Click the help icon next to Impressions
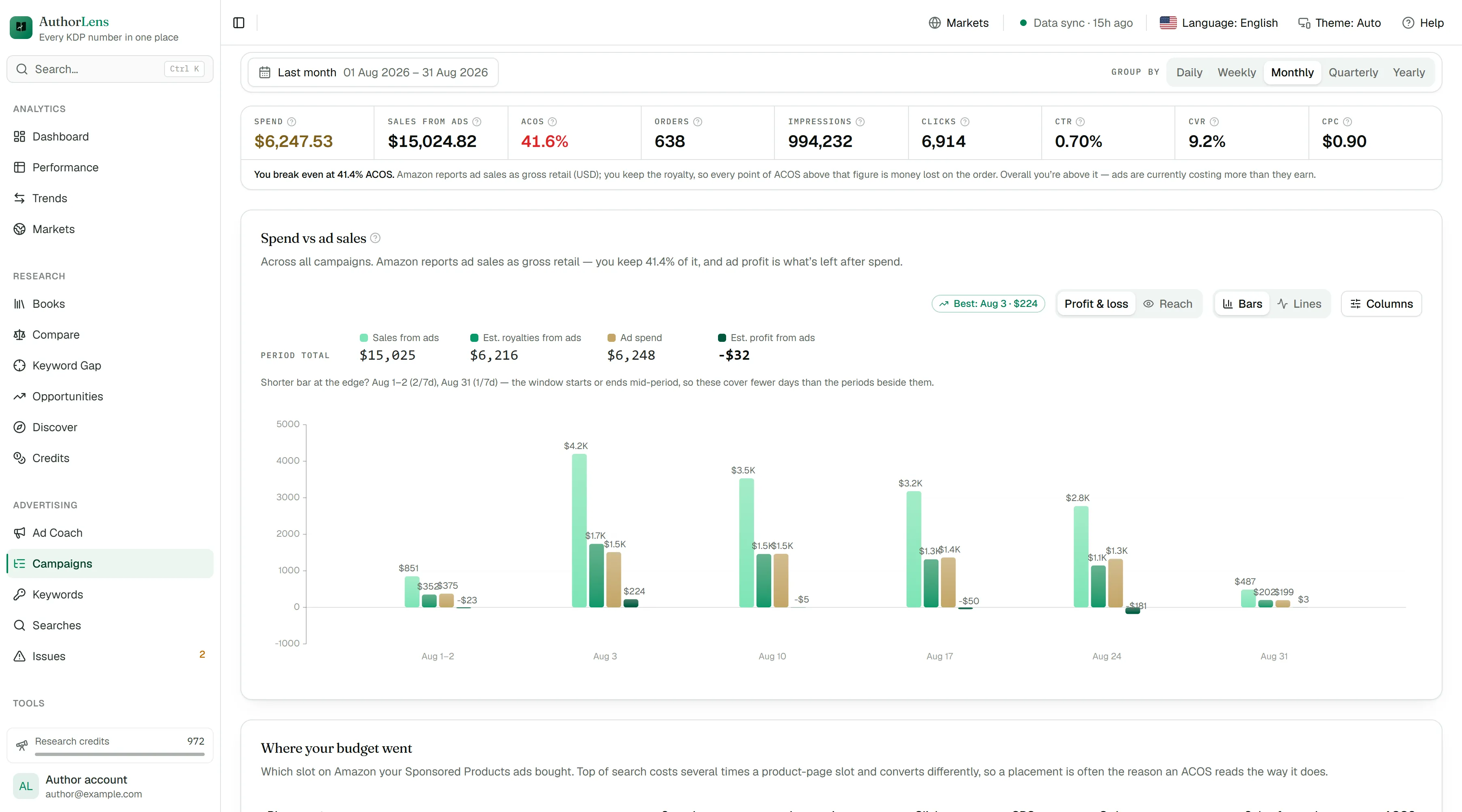 click(861, 121)
